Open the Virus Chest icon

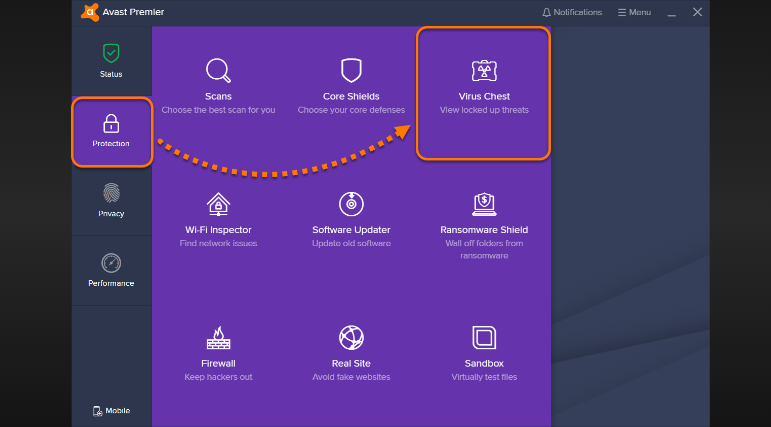[484, 70]
